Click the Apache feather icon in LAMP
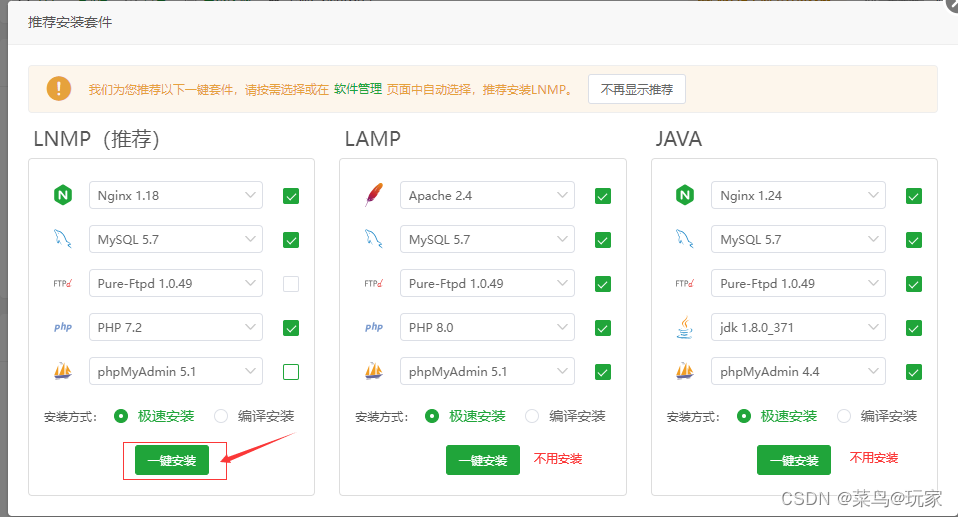Viewport: 958px width, 517px height. [374, 195]
